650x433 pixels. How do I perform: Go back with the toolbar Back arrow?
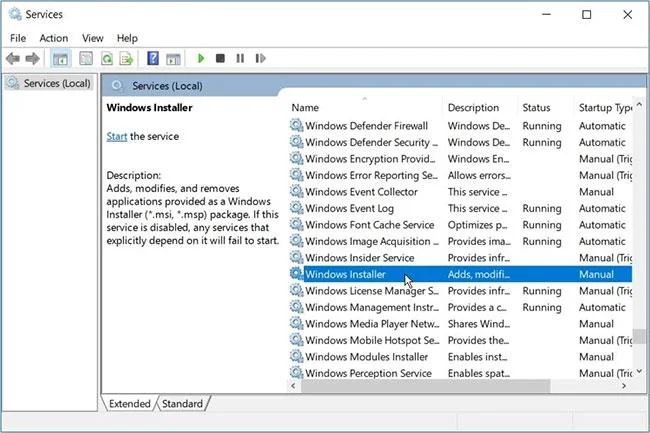tap(13, 58)
